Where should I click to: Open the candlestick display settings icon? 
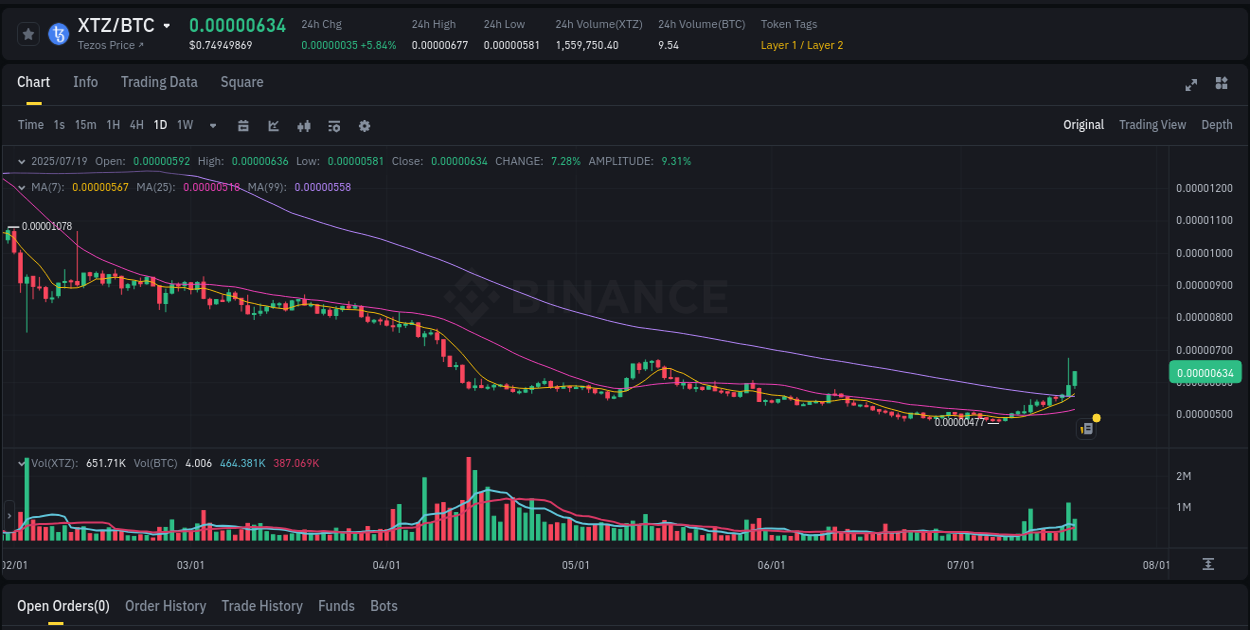(303, 125)
